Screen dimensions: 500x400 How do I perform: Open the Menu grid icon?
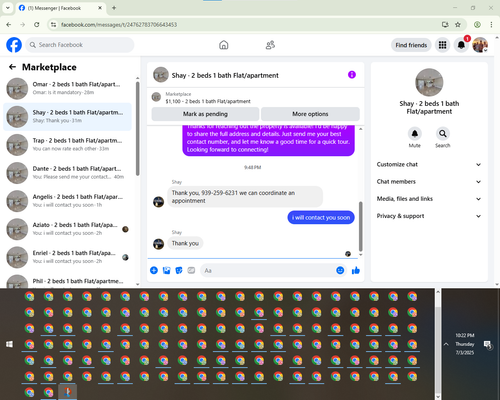442,45
